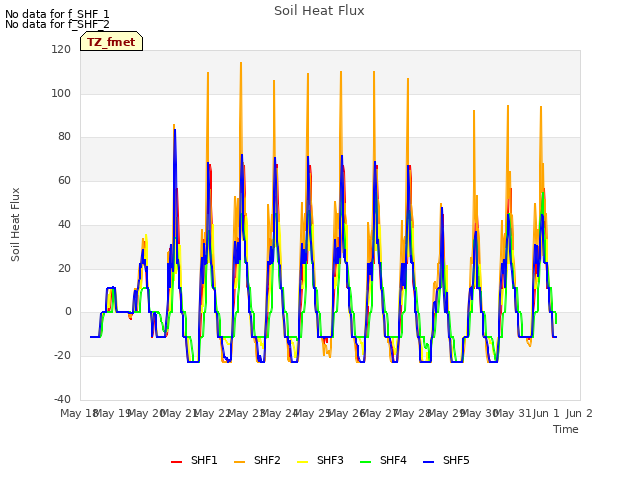Screen dimensions: 640x480
Task: Click the 120 y-axis tick label
Action: 61,49
